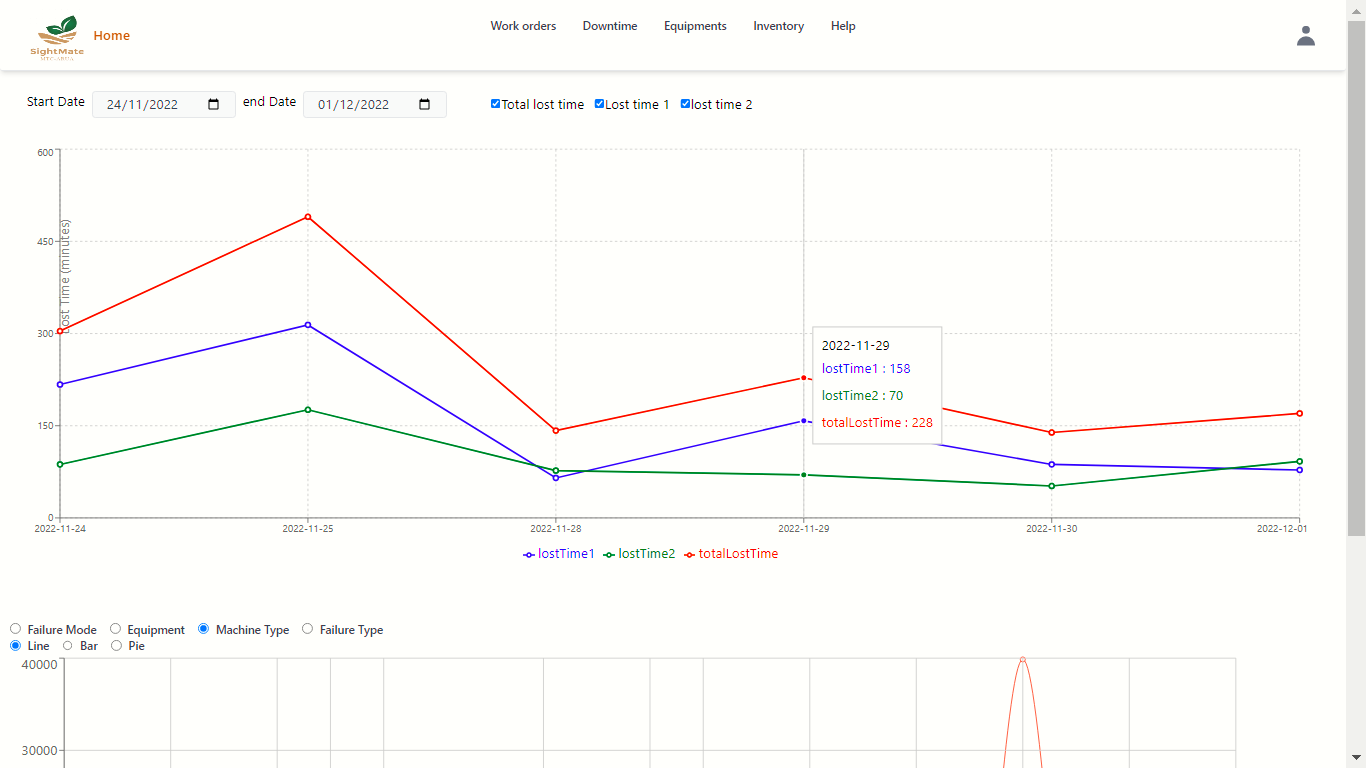Switch to Pie chart view
1366x768 pixels.
tap(116, 646)
